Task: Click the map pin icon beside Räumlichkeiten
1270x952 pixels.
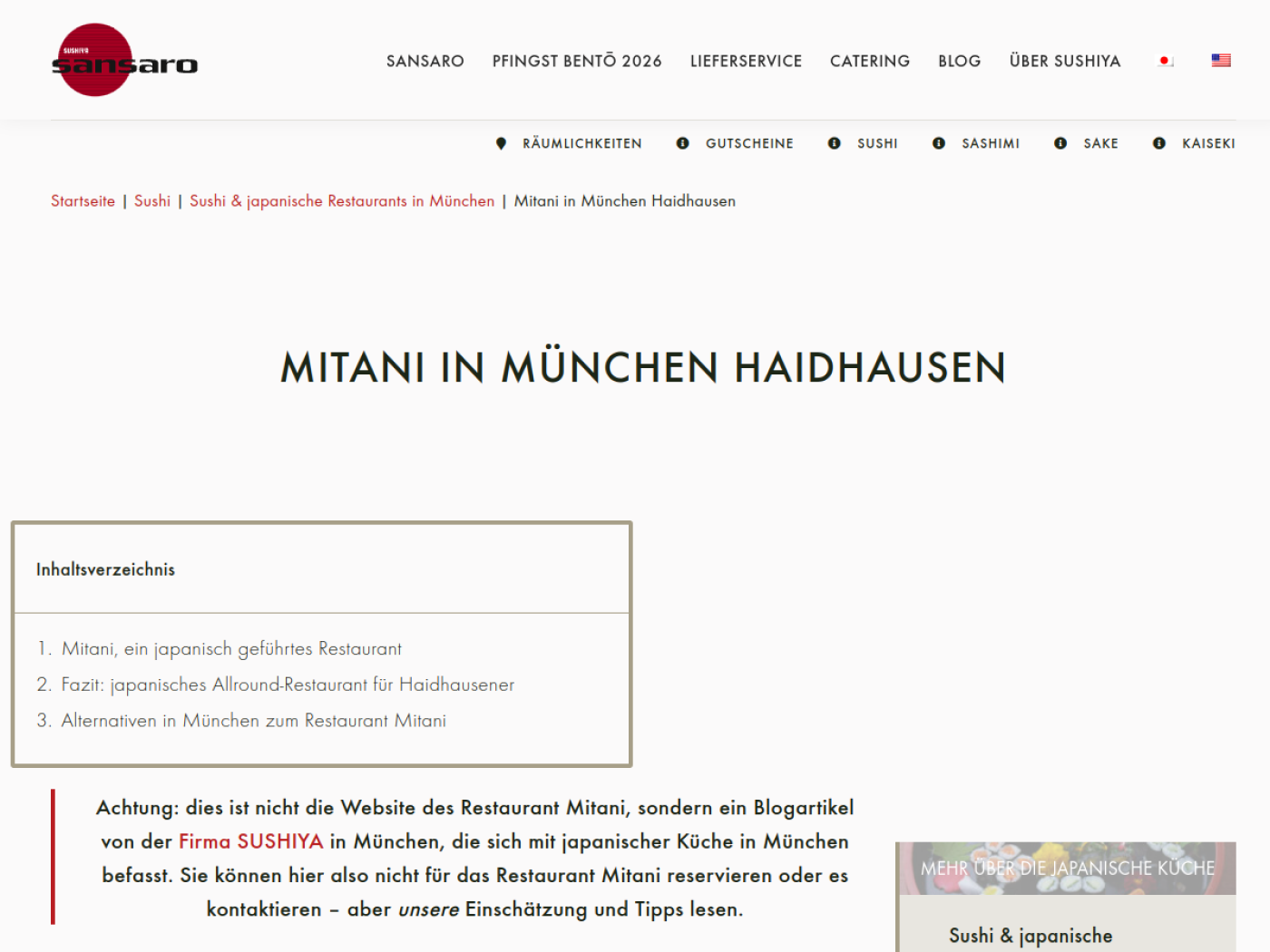Action: pos(501,143)
